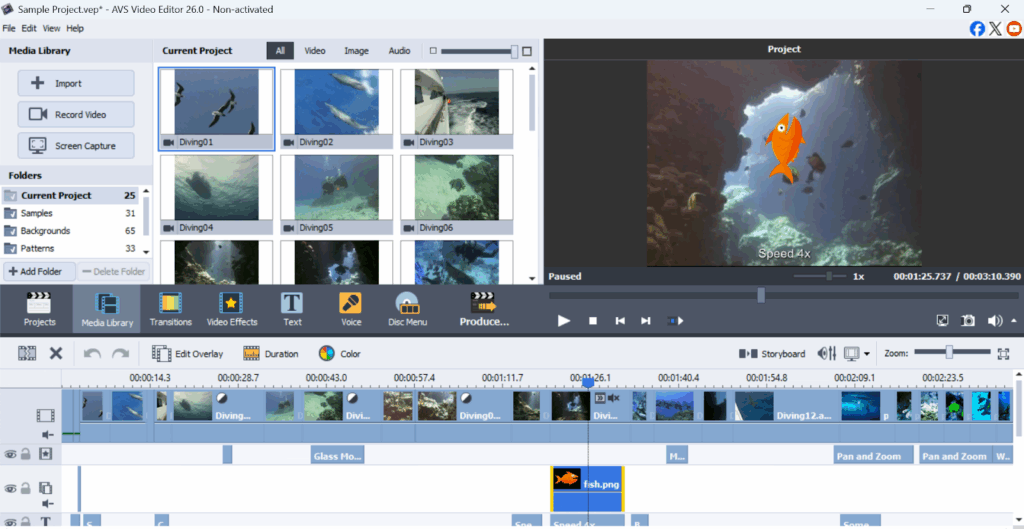
Task: Select the fish.png overlay clip
Action: pyautogui.click(x=588, y=489)
